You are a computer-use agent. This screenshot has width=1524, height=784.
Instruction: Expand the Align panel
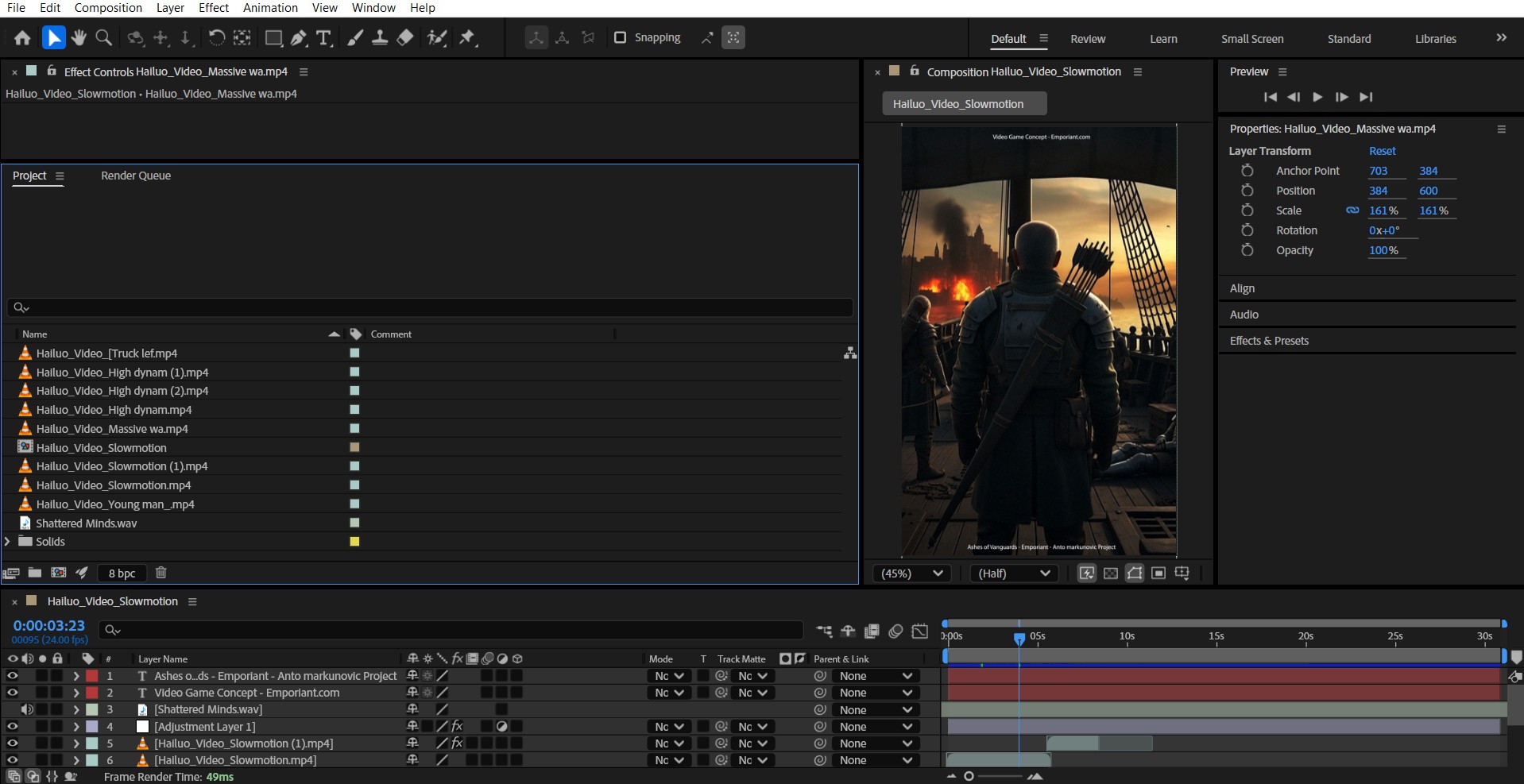pos(1242,288)
